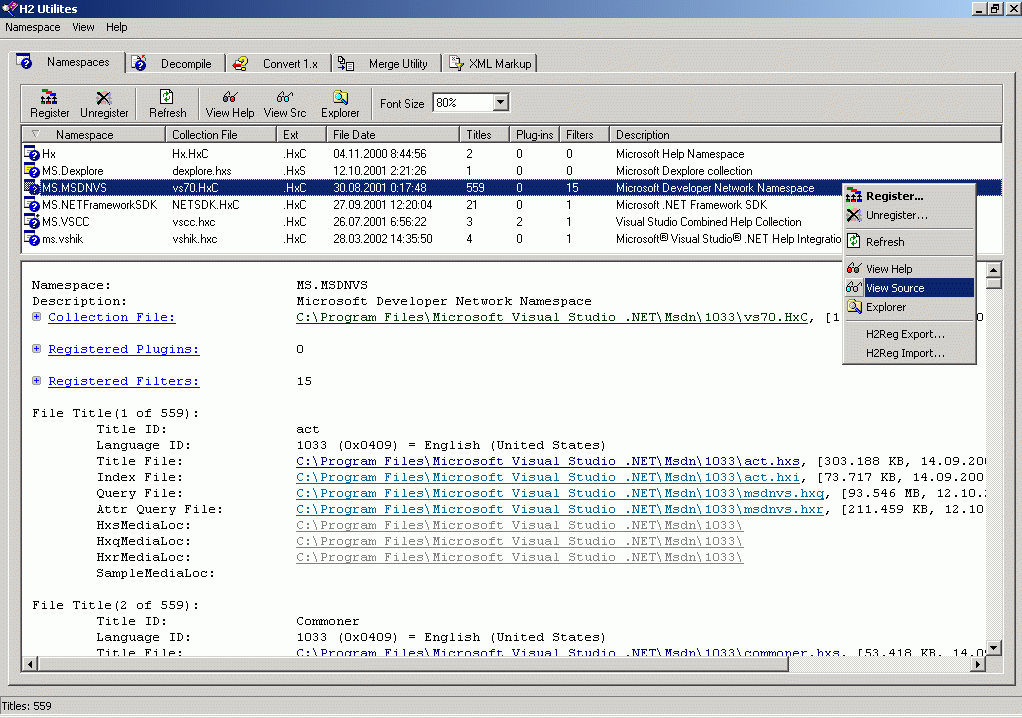Open the vs70.HxC file path link
This screenshot has width=1022, height=718.
(552, 317)
